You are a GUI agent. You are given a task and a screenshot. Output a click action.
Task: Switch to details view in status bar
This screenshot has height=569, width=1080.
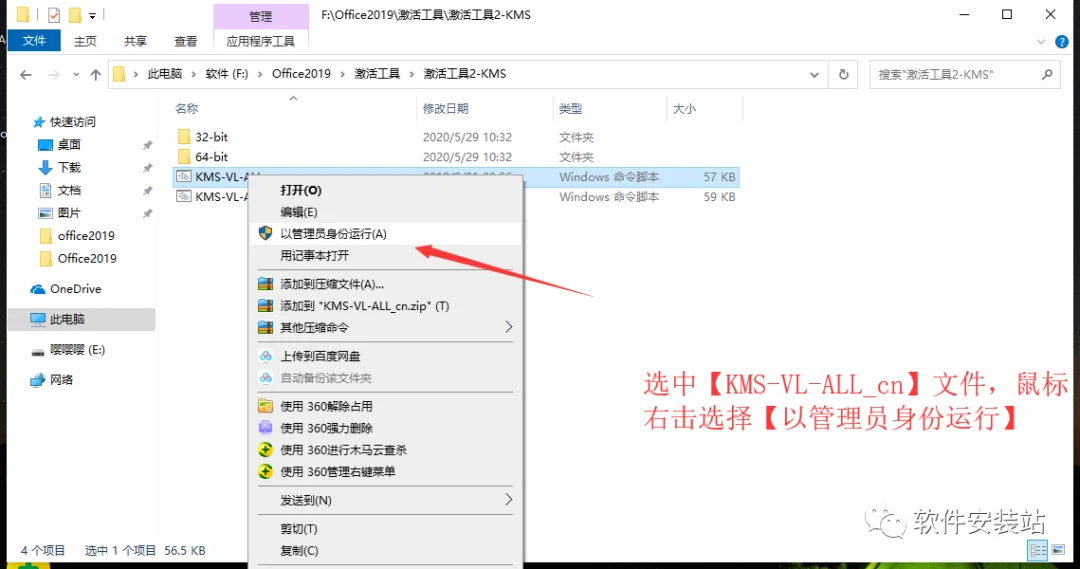[1037, 550]
